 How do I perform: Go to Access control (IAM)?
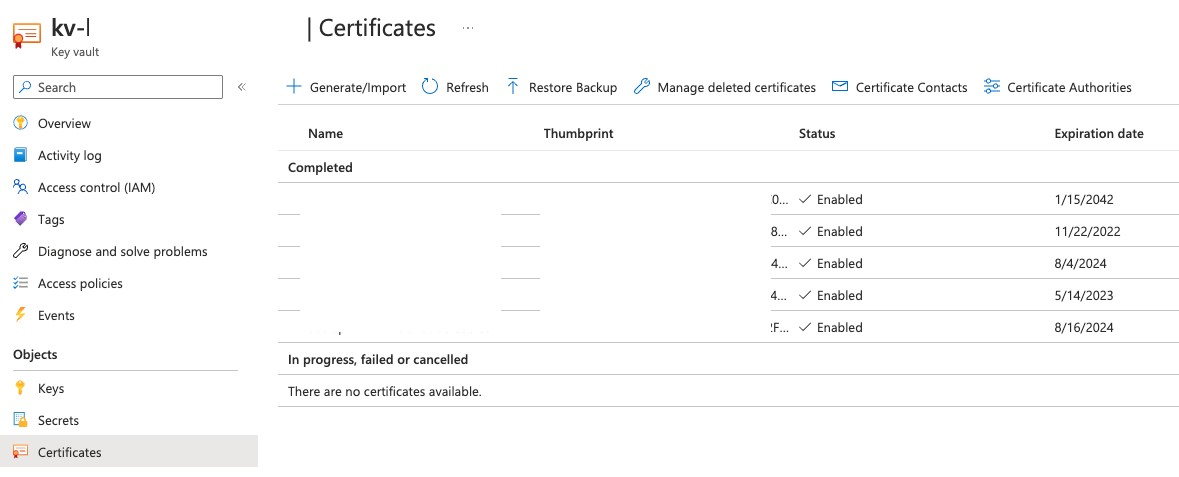click(x=96, y=187)
